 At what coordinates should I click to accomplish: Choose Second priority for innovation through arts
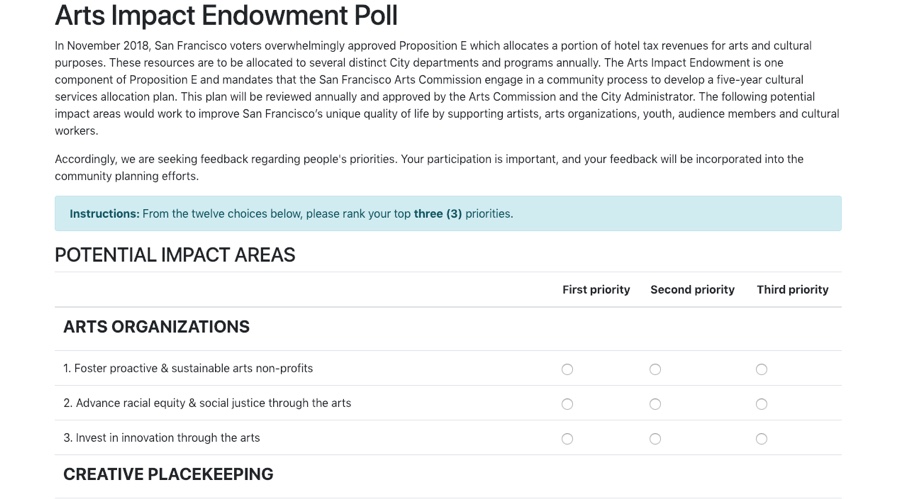coord(655,439)
